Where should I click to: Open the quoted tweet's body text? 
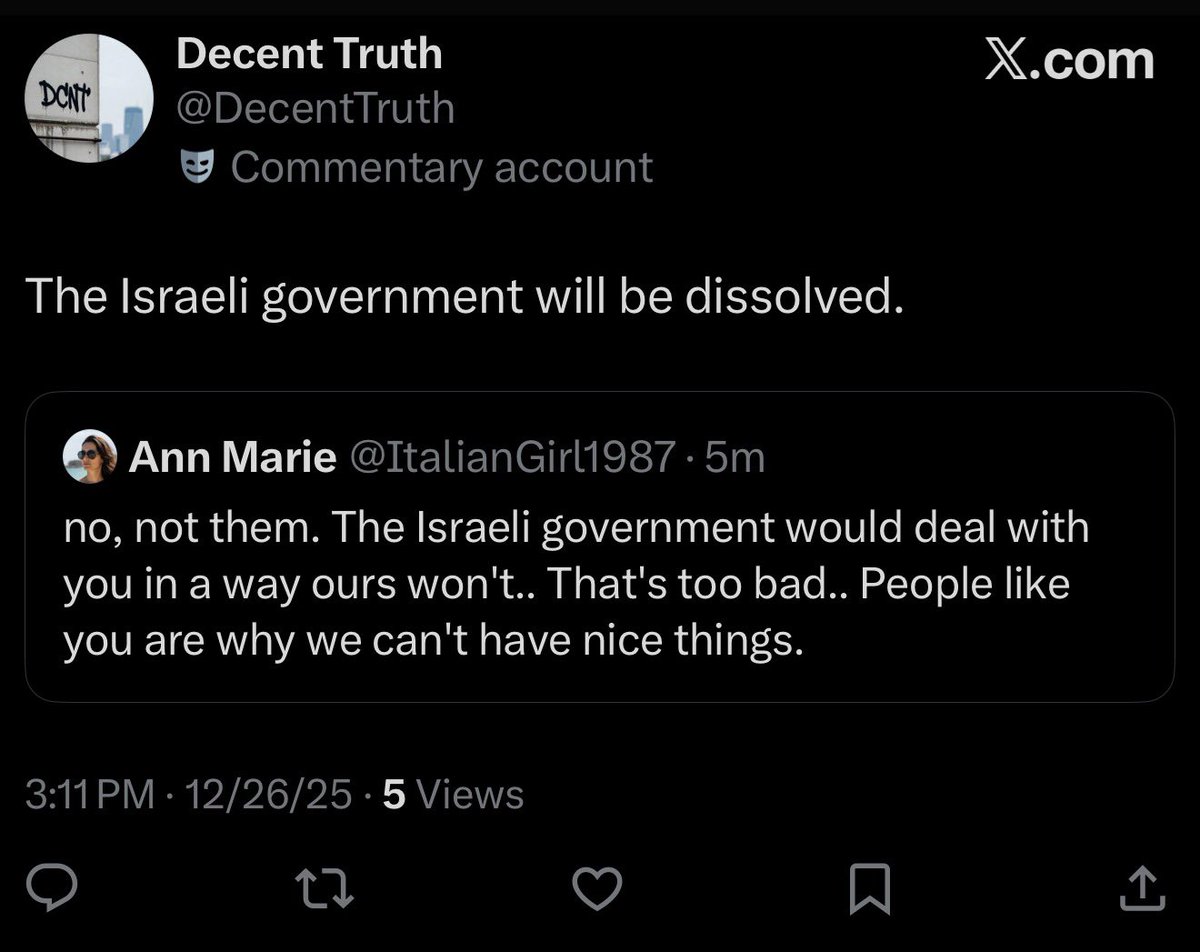pos(575,585)
